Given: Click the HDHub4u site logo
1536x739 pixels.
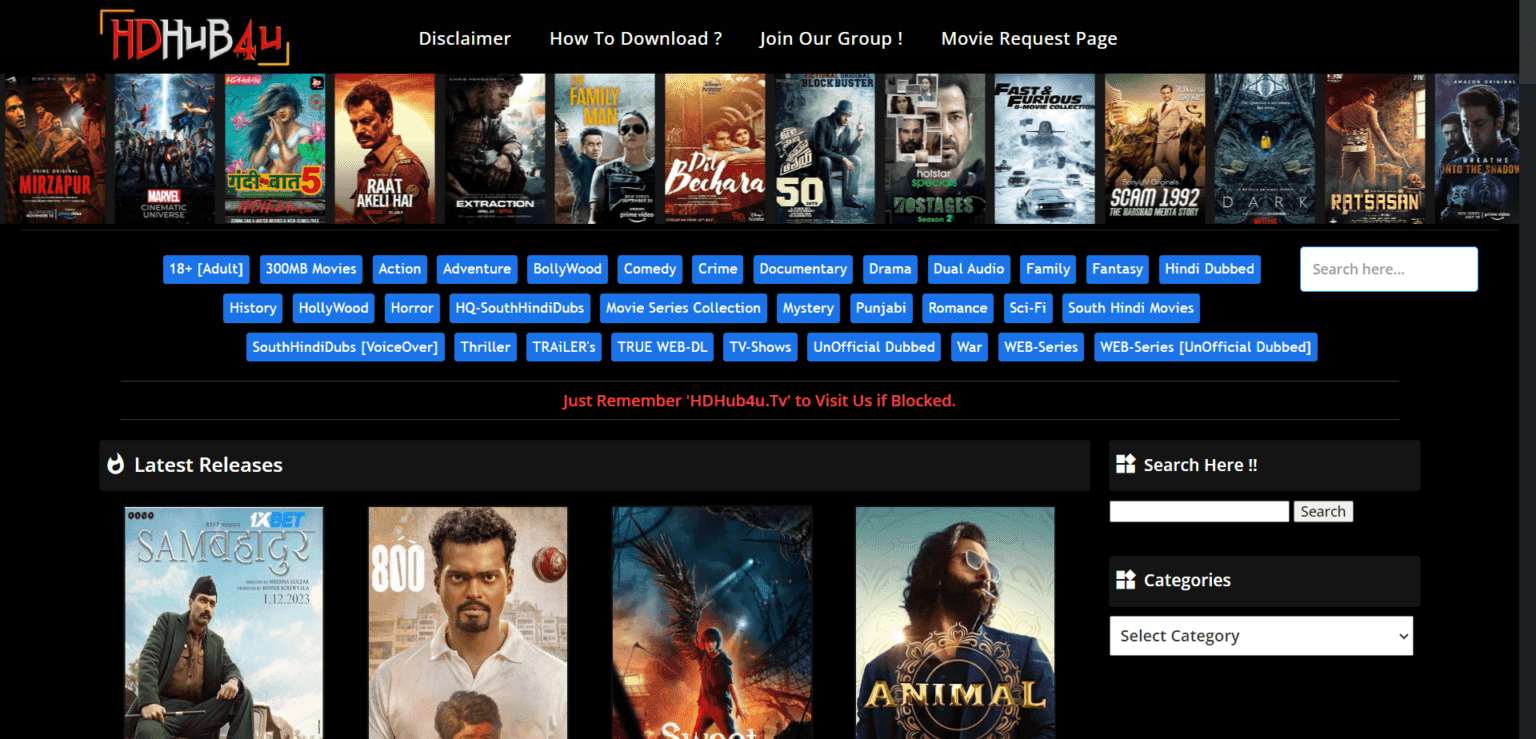Looking at the screenshot, I should point(195,38).
